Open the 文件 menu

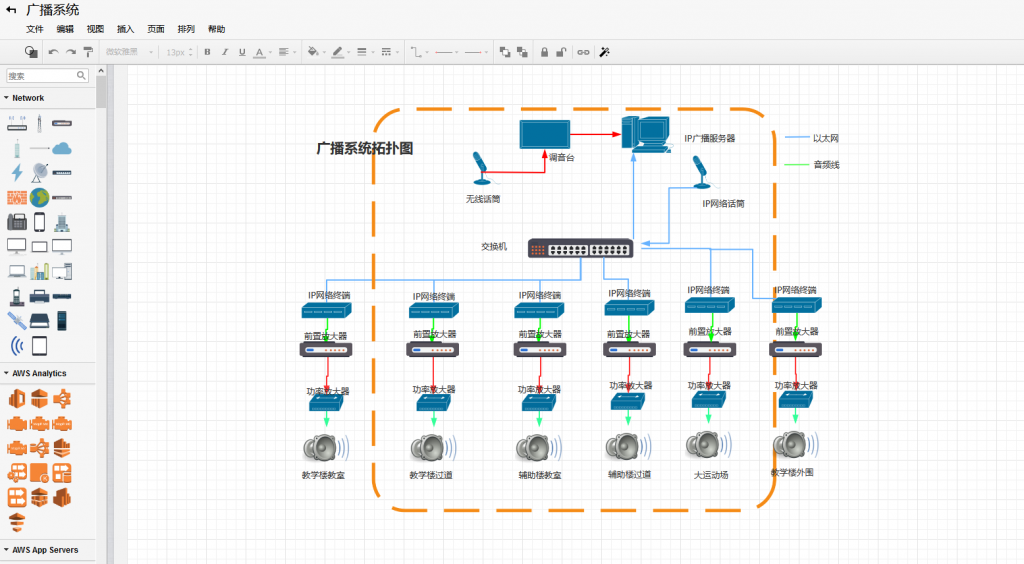click(x=35, y=30)
